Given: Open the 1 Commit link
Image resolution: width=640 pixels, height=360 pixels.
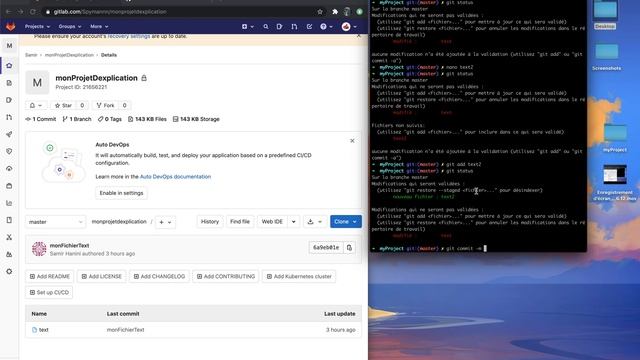Looking at the screenshot, I should [x=41, y=119].
